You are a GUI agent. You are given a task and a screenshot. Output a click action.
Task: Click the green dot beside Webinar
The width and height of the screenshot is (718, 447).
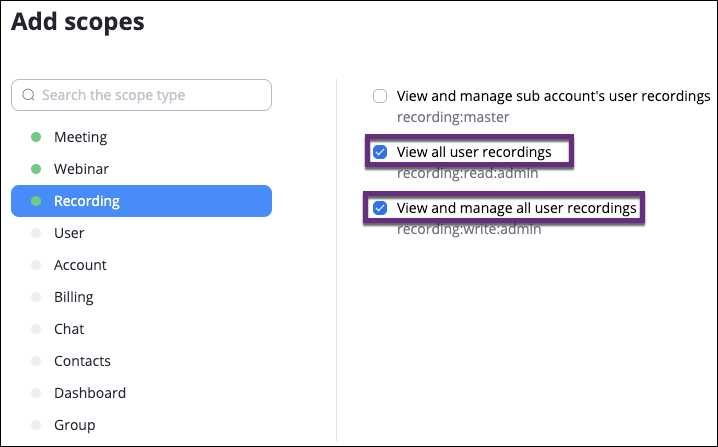click(x=36, y=169)
